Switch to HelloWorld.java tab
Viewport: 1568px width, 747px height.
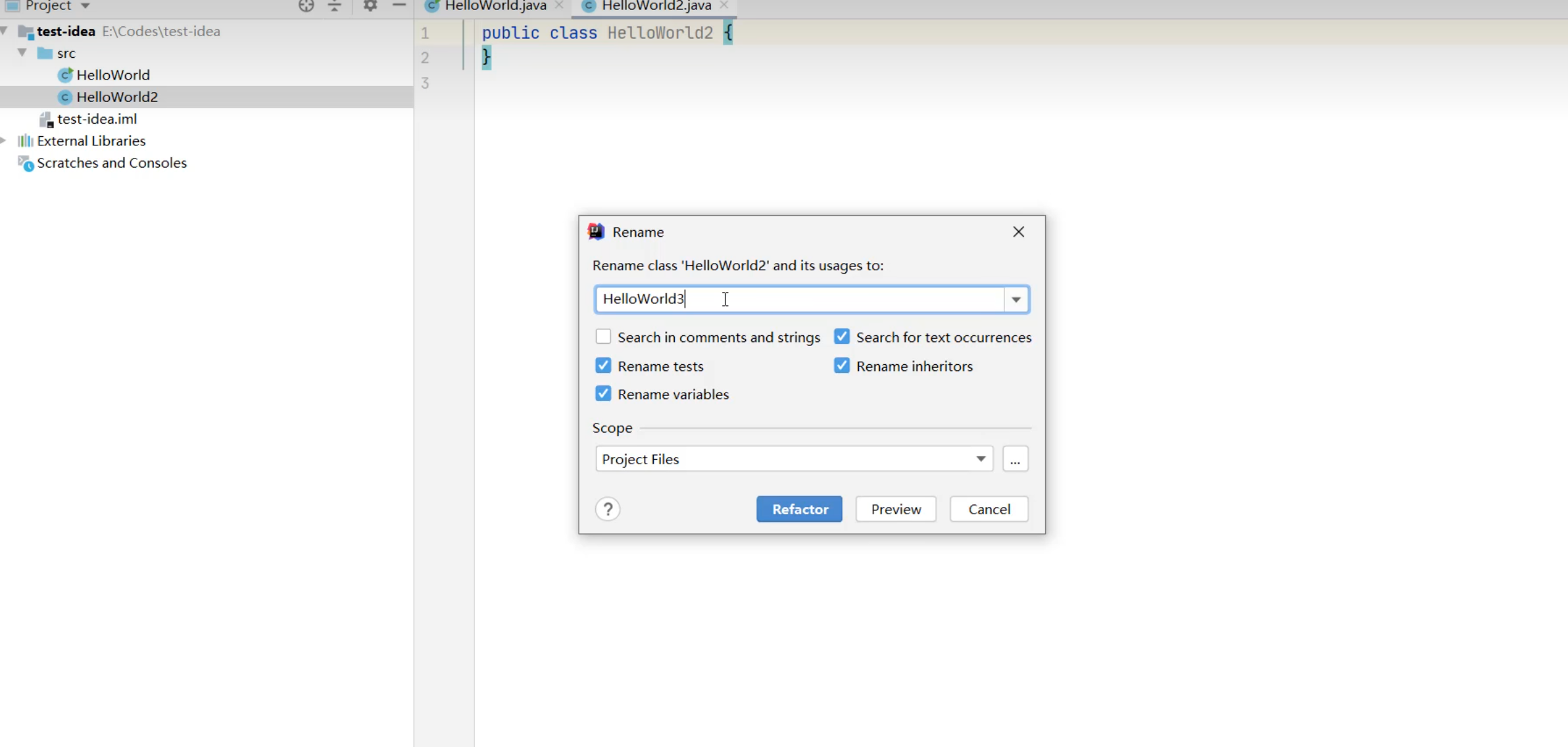pyautogui.click(x=495, y=6)
